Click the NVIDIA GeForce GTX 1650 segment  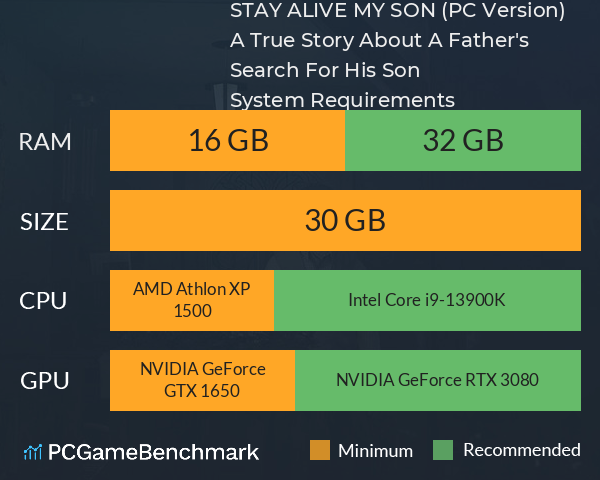point(202,380)
